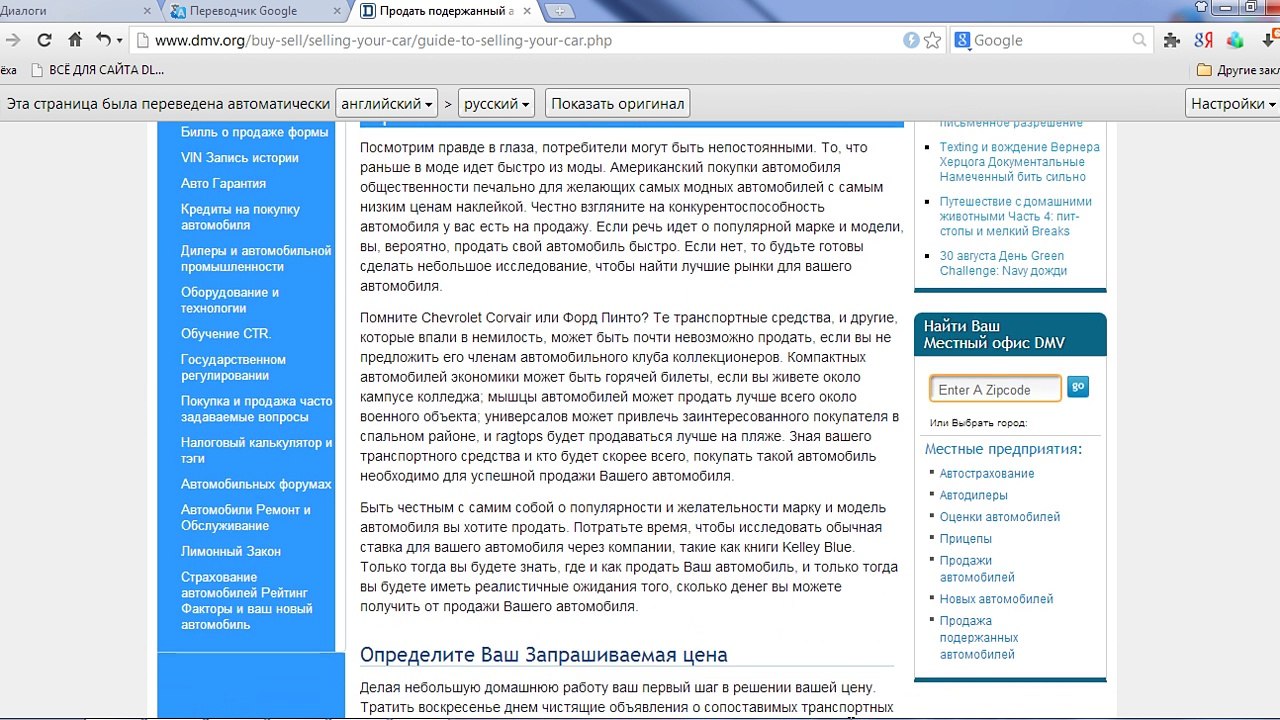Click the письменное разрешение link
This screenshot has width=1280, height=720.
[1011, 123]
